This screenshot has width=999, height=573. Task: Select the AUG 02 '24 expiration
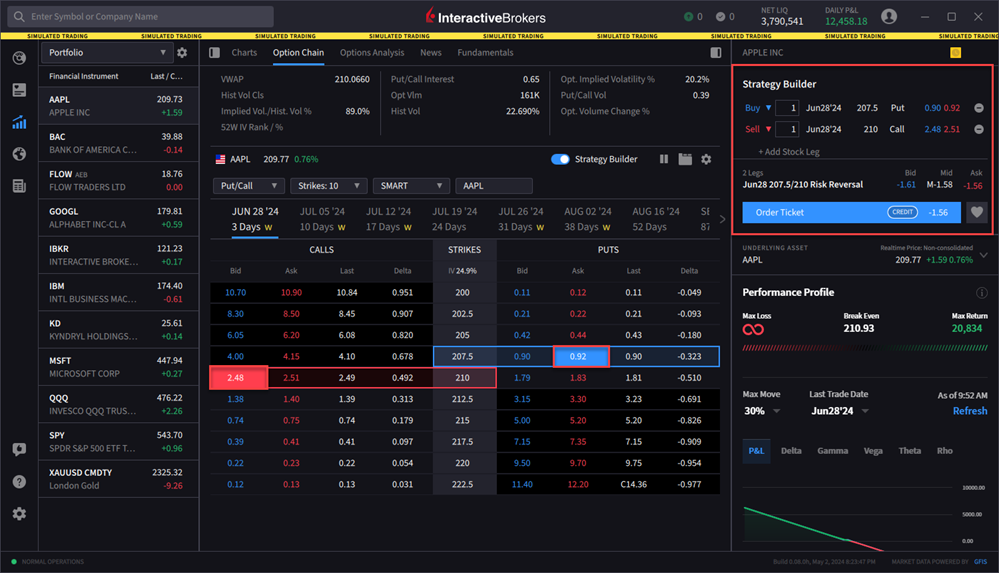(587, 219)
